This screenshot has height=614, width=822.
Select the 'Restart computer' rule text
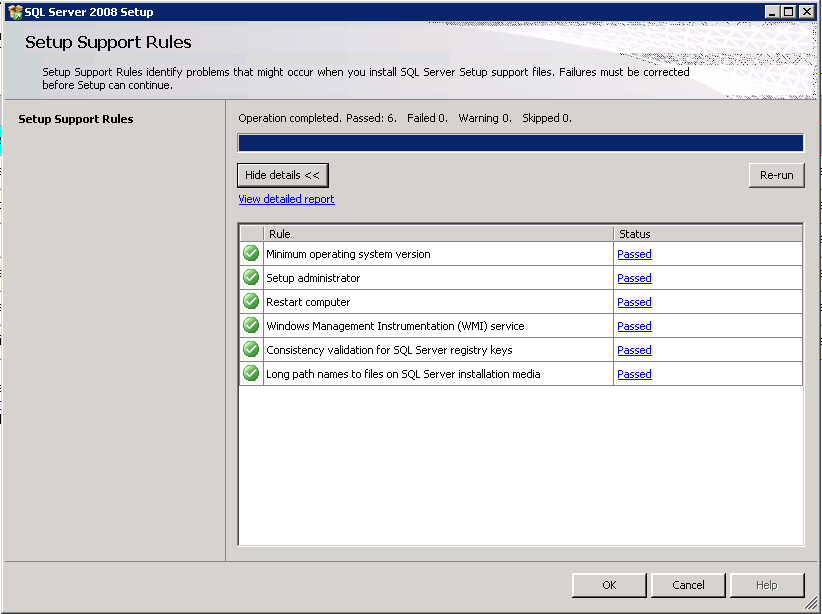(x=308, y=303)
